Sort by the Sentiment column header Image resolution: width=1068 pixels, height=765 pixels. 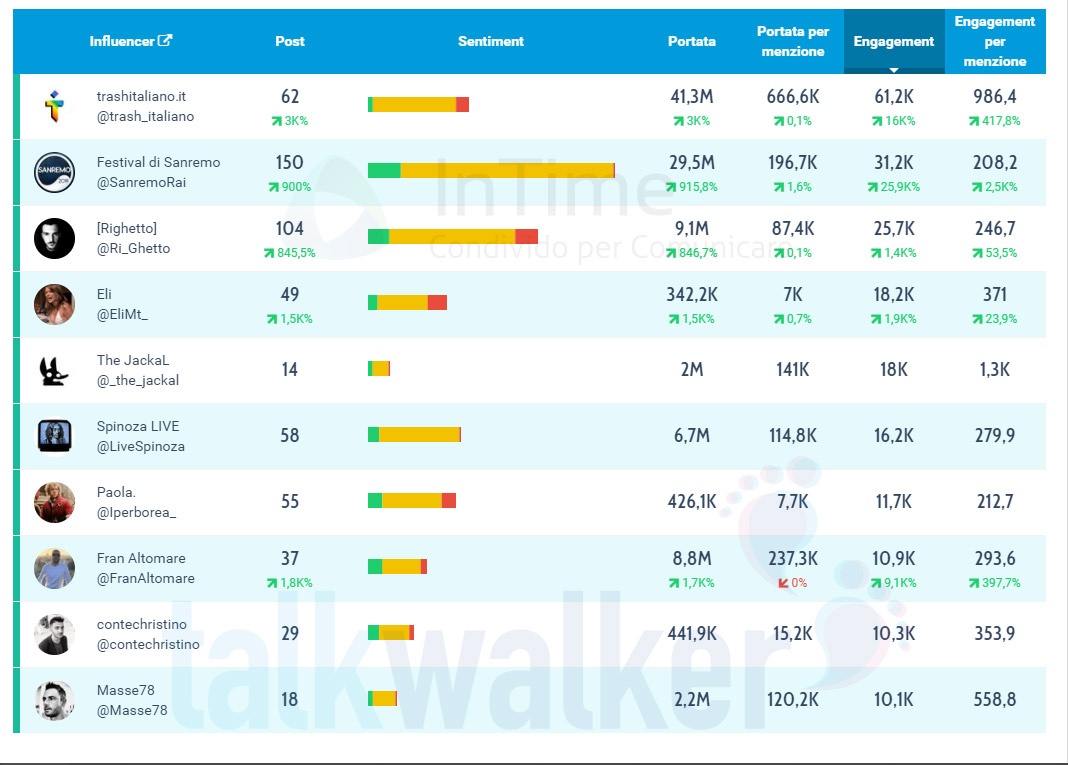click(490, 41)
